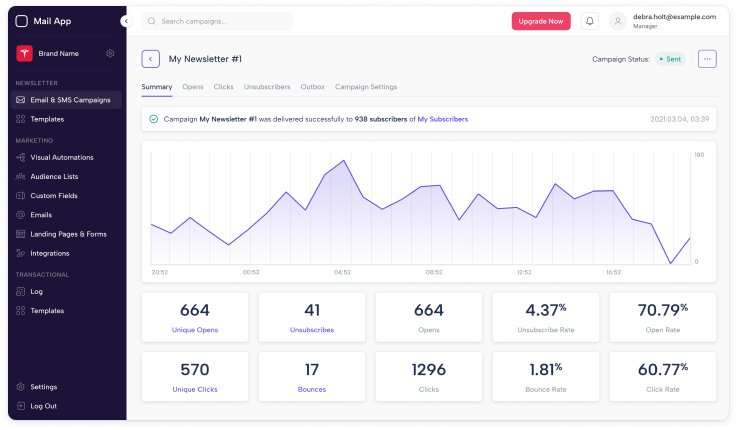Click the user avatar icon
This screenshot has width=737, height=430.
(618, 21)
